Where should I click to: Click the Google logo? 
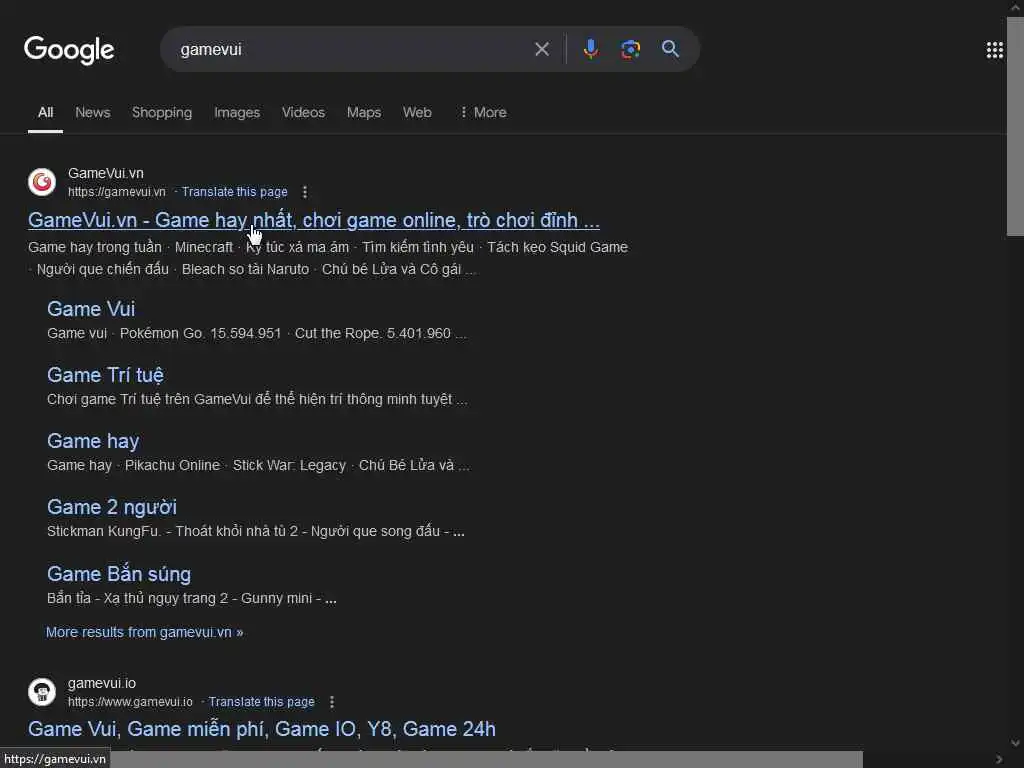coord(69,50)
